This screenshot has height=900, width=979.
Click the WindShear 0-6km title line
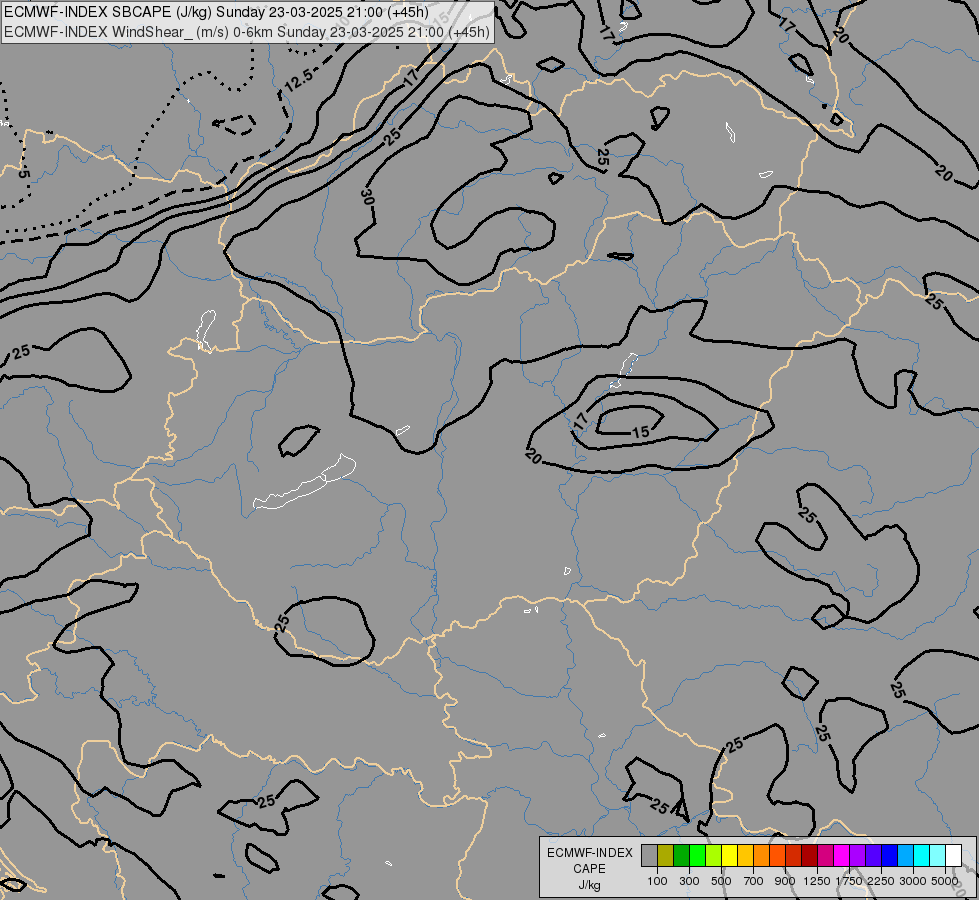[x=247, y=32]
